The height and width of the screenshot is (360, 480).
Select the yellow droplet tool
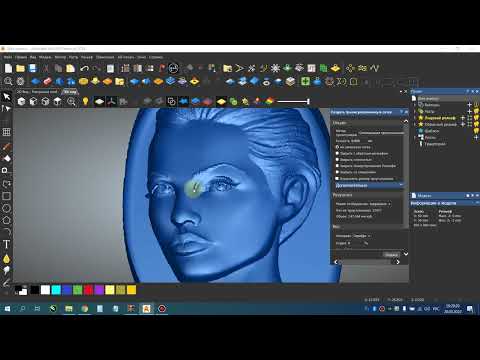click(x=6, y=258)
